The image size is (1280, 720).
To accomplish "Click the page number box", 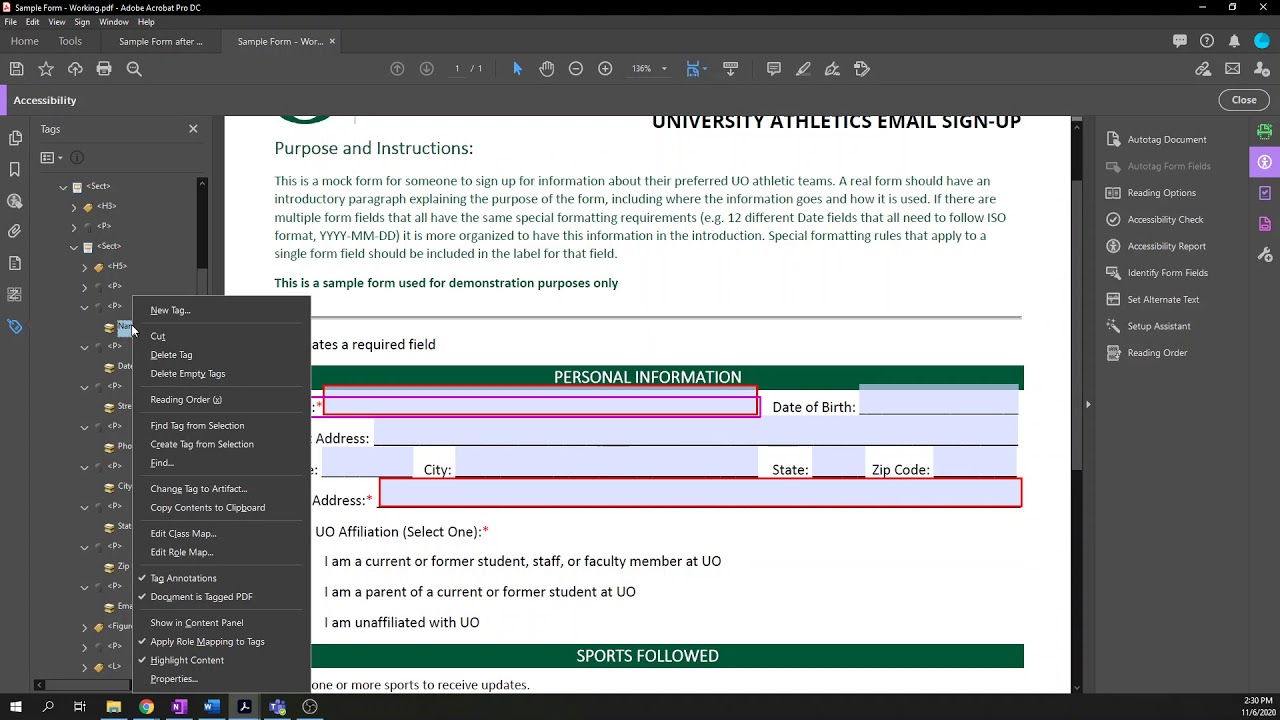I will coord(457,69).
